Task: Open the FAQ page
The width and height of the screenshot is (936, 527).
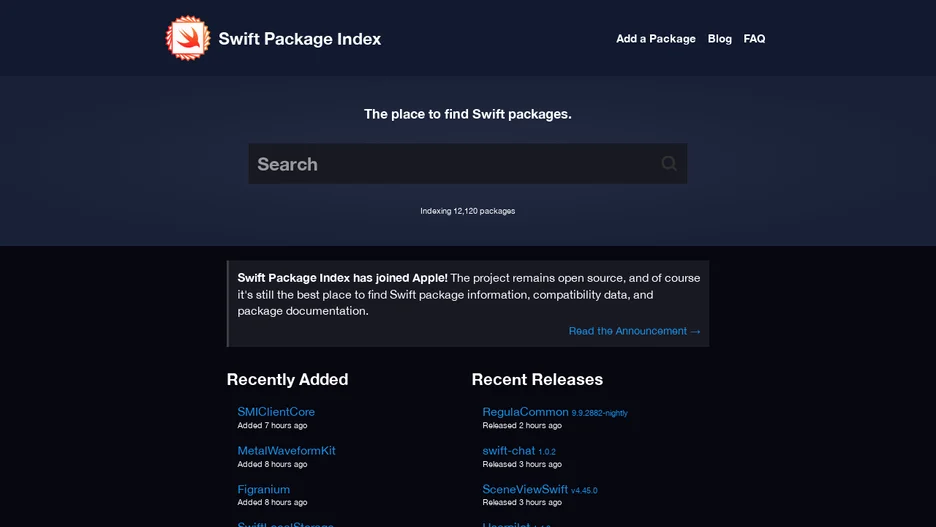Action: 754,39
